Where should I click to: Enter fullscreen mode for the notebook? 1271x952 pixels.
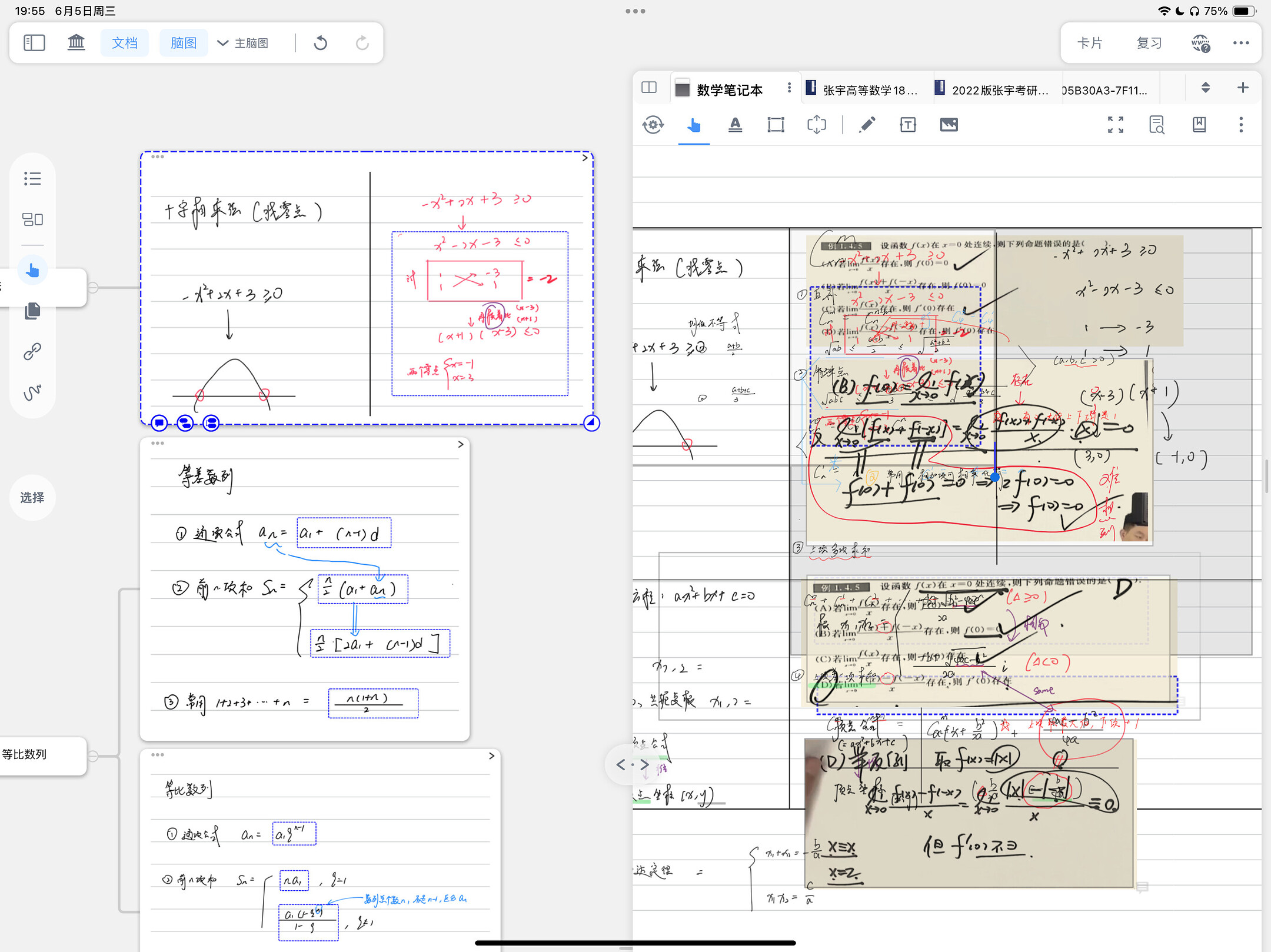tap(1116, 125)
